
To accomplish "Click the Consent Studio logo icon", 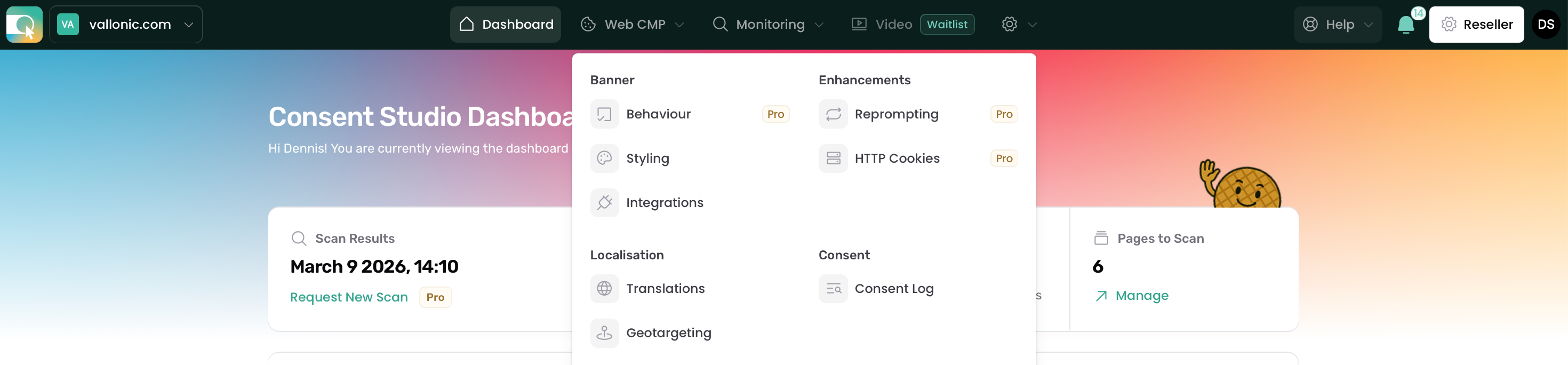I will 25,25.
